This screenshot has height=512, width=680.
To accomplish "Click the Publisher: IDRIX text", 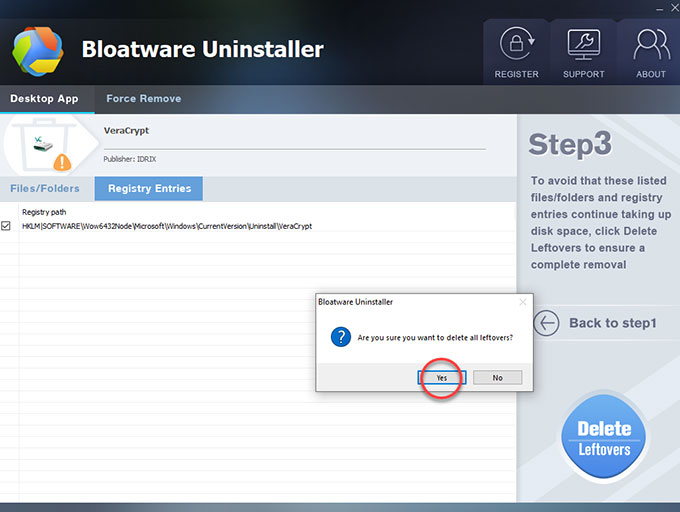I will tap(130, 159).
